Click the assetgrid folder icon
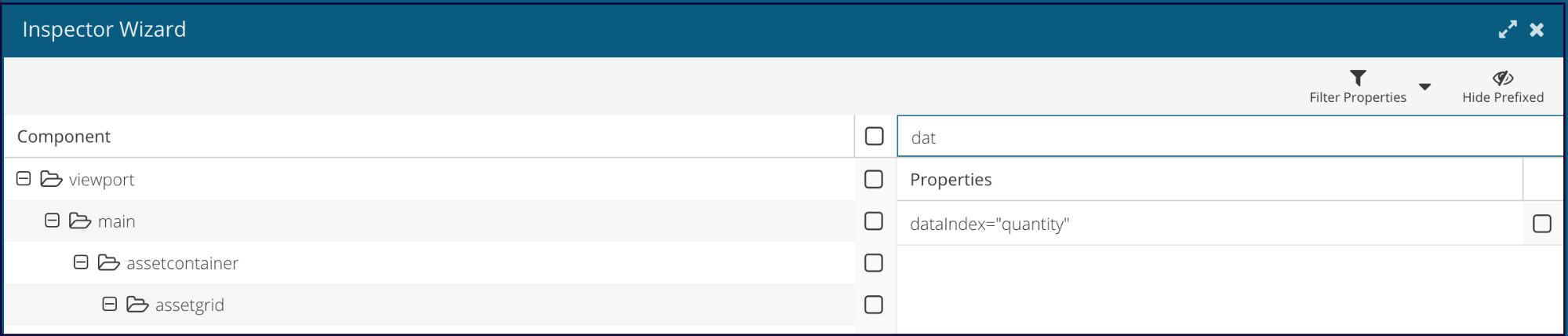This screenshot has width=1568, height=336. click(x=137, y=304)
